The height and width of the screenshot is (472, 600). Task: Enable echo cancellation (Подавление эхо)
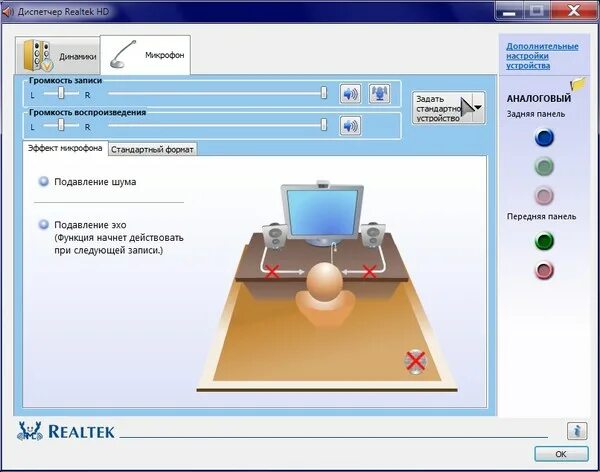44,224
